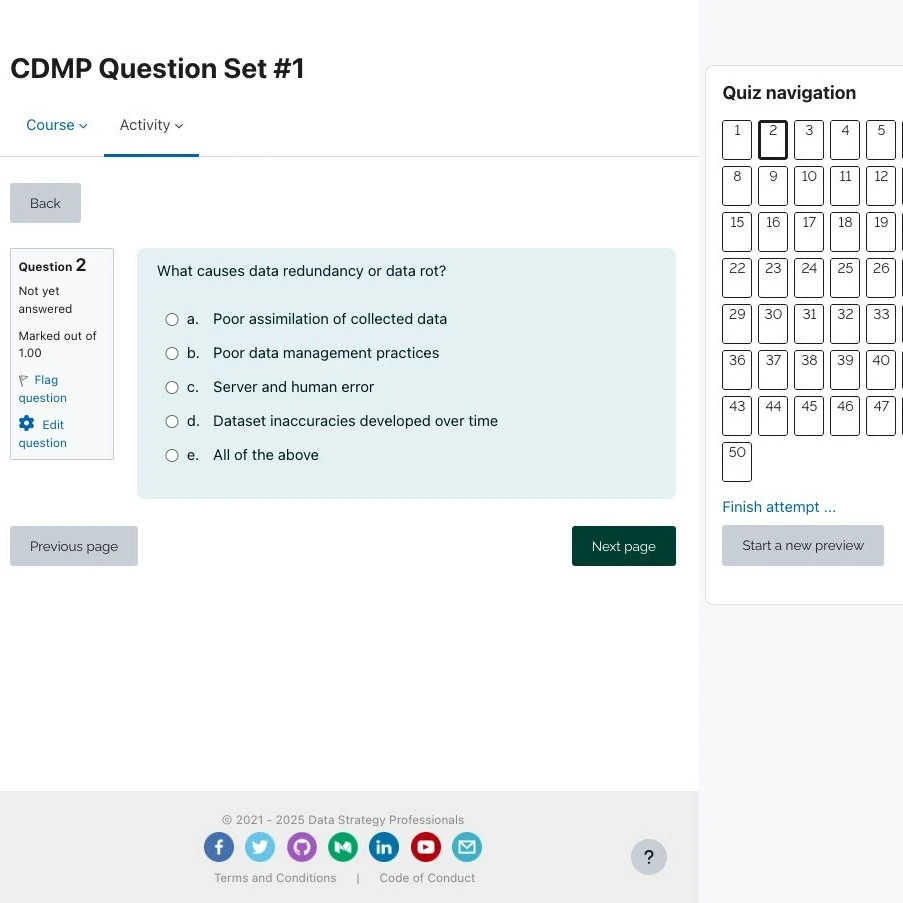Screen dimensions: 903x903
Task: Open the Facebook social icon
Action: tap(219, 847)
